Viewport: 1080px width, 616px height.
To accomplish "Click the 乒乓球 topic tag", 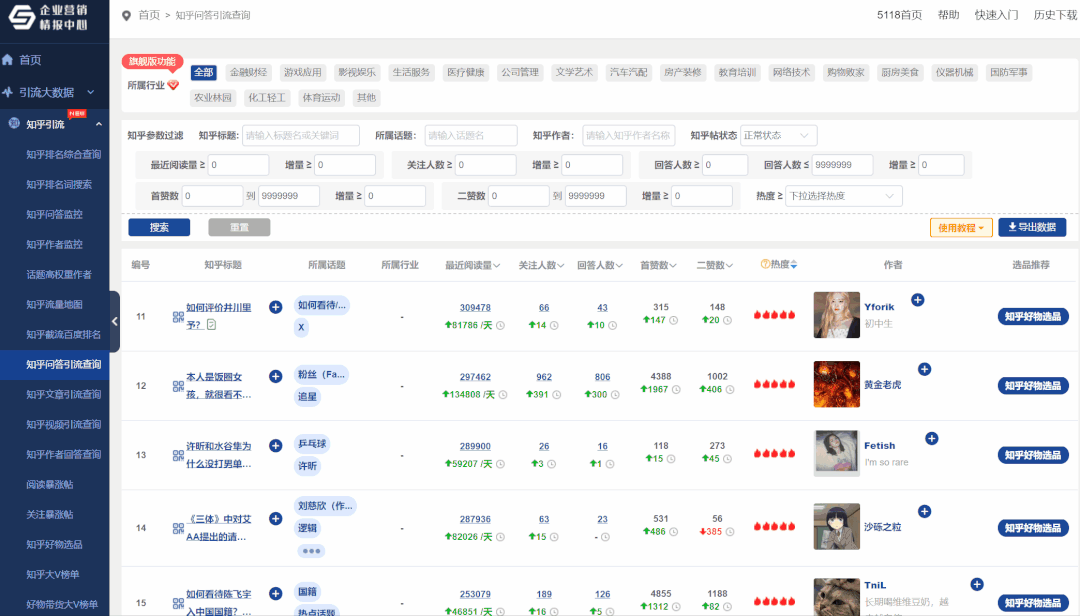I will point(312,444).
